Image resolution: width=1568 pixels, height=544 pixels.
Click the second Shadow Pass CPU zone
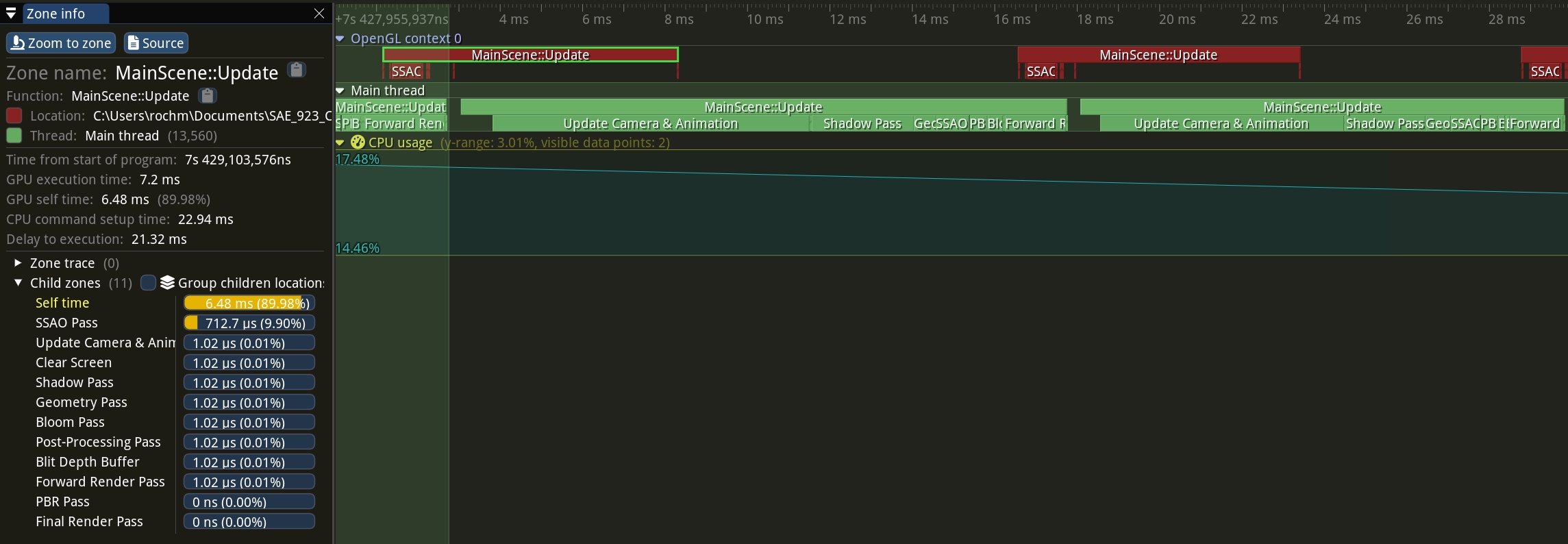(x=1384, y=123)
